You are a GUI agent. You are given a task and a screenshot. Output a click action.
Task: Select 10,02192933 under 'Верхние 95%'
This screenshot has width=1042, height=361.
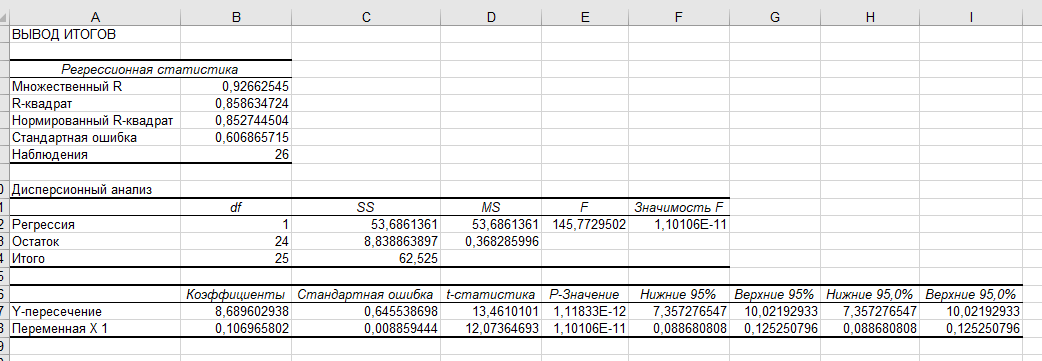[x=775, y=311]
